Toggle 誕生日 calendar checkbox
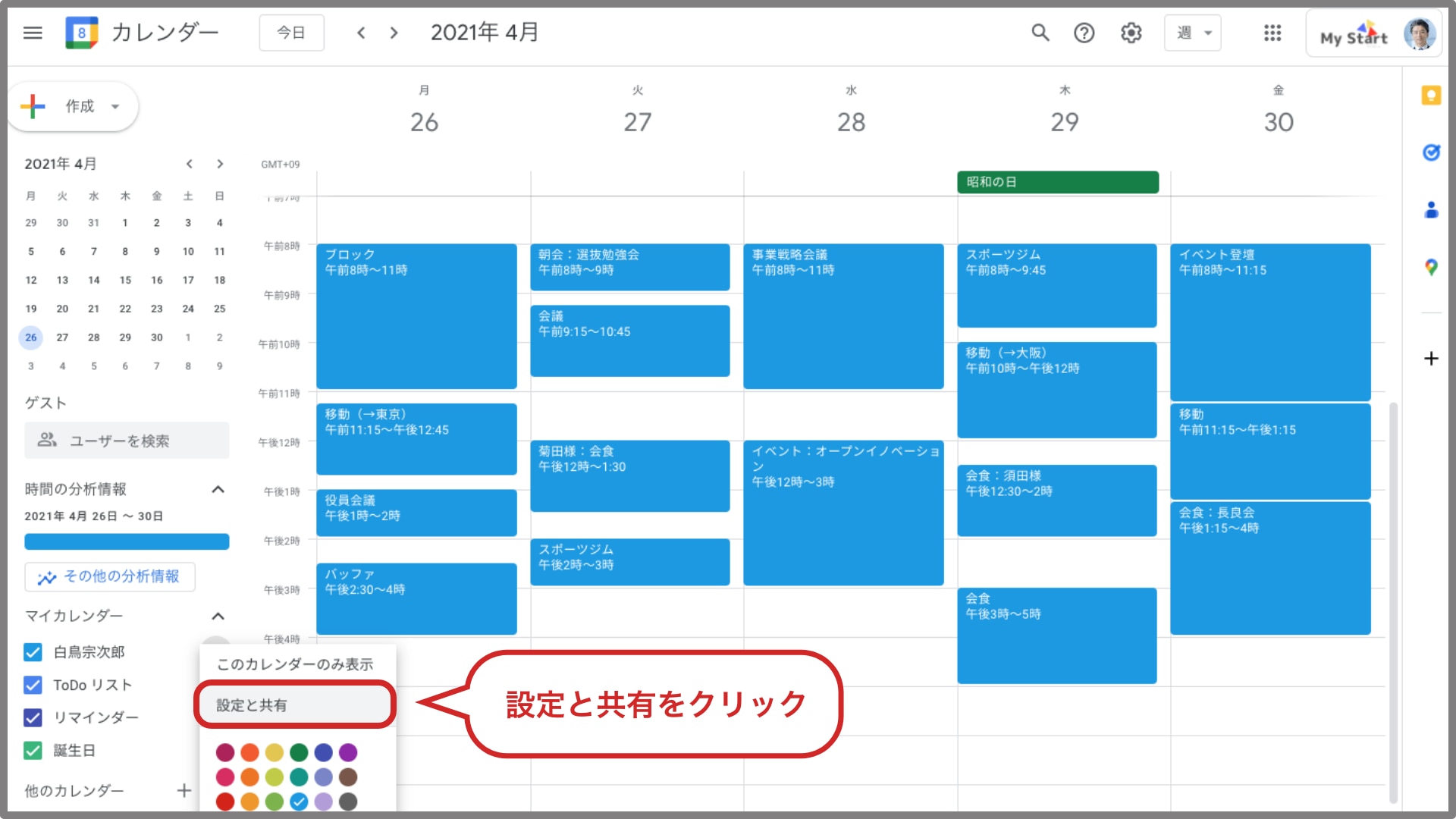Image resolution: width=1456 pixels, height=819 pixels. 33,751
